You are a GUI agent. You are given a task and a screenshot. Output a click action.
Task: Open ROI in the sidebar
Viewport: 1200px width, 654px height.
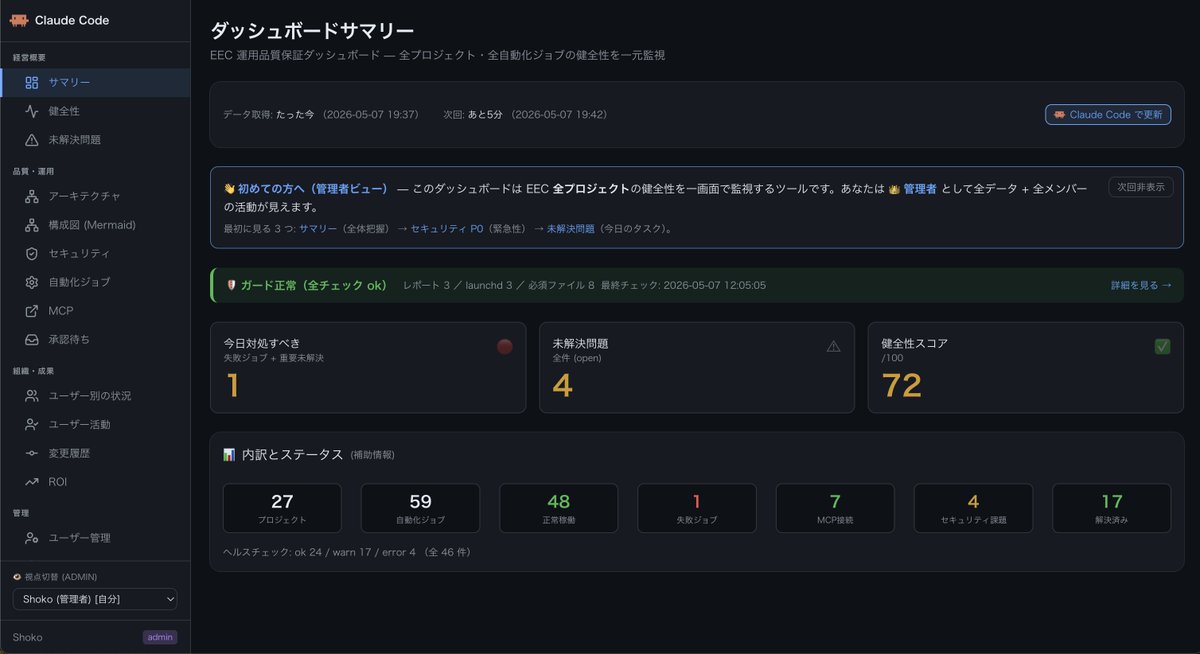click(x=95, y=482)
